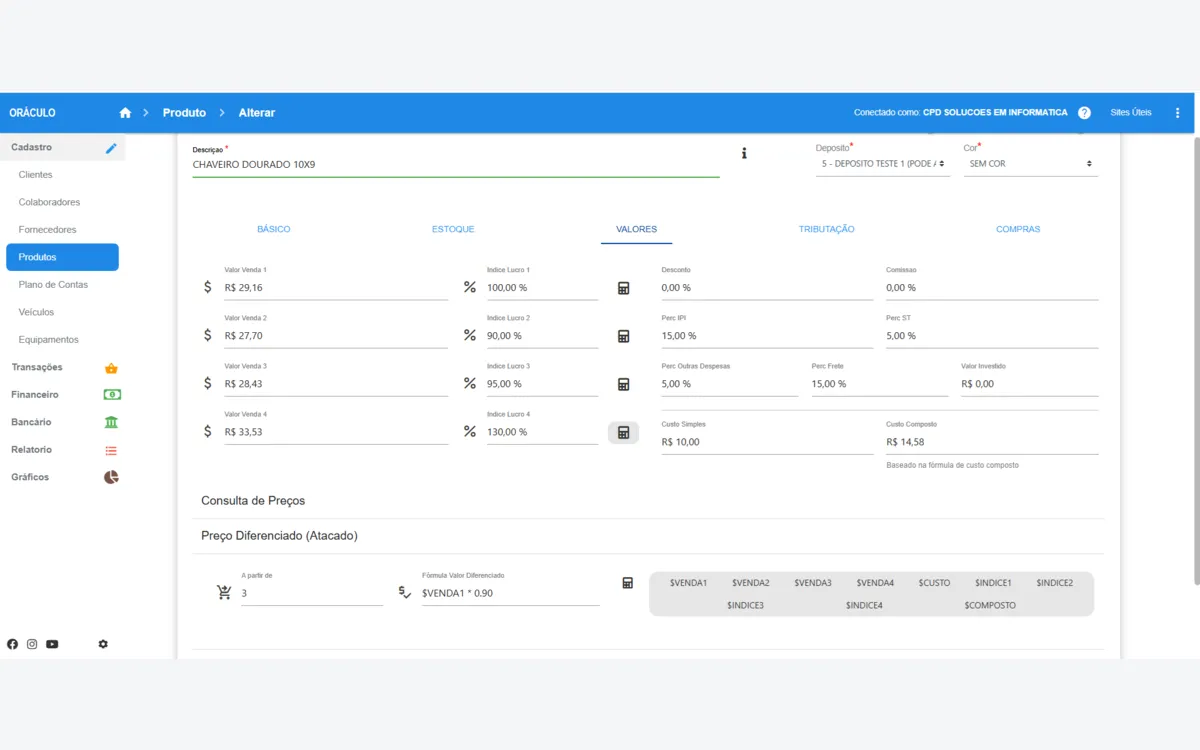Image resolution: width=1200 pixels, height=750 pixels.
Task: Insert the $VENDA2 variable chip
Action: point(750,582)
